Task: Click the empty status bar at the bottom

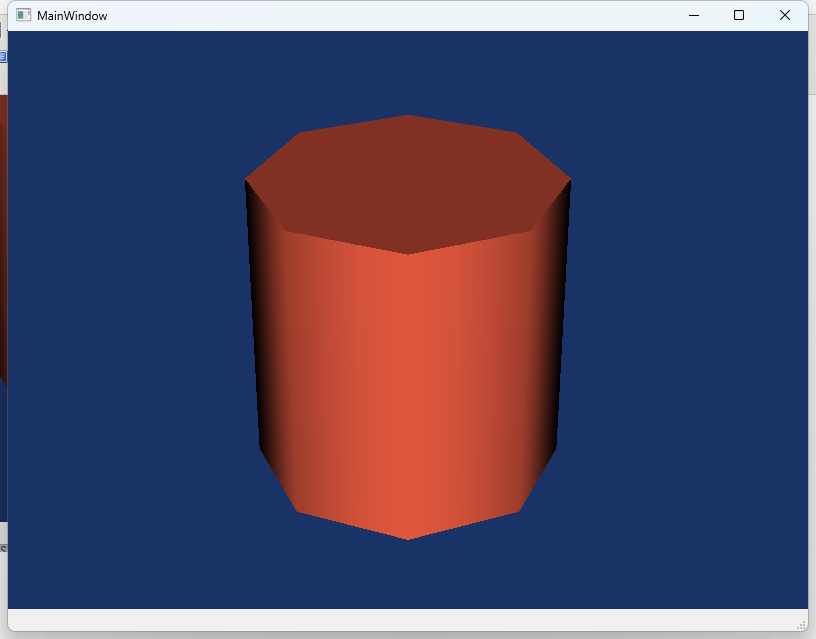Action: click(400, 620)
